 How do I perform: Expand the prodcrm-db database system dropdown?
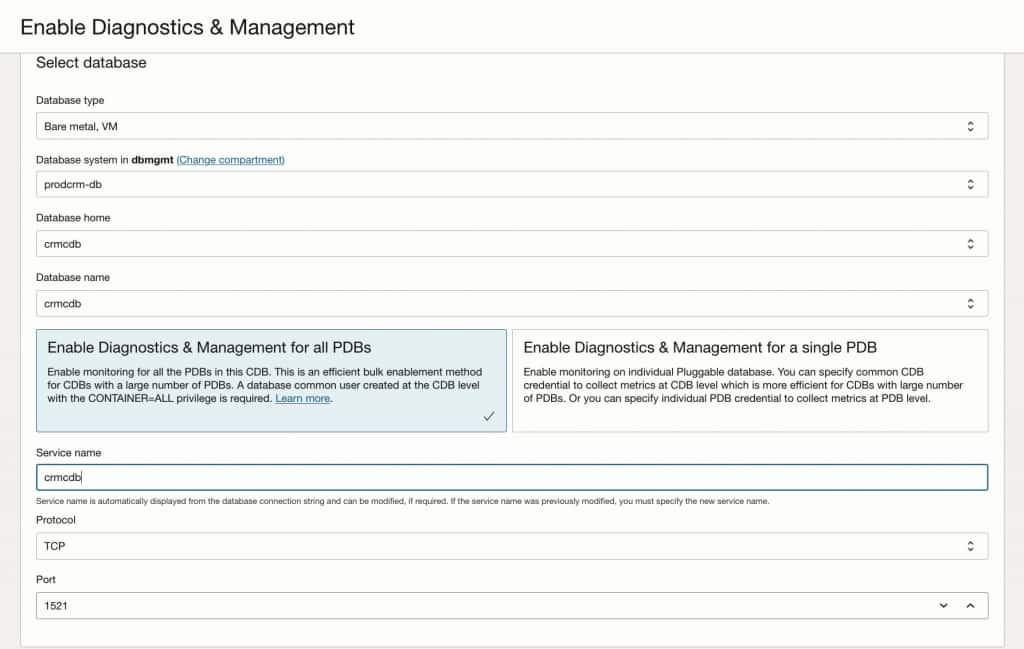tap(500, 185)
